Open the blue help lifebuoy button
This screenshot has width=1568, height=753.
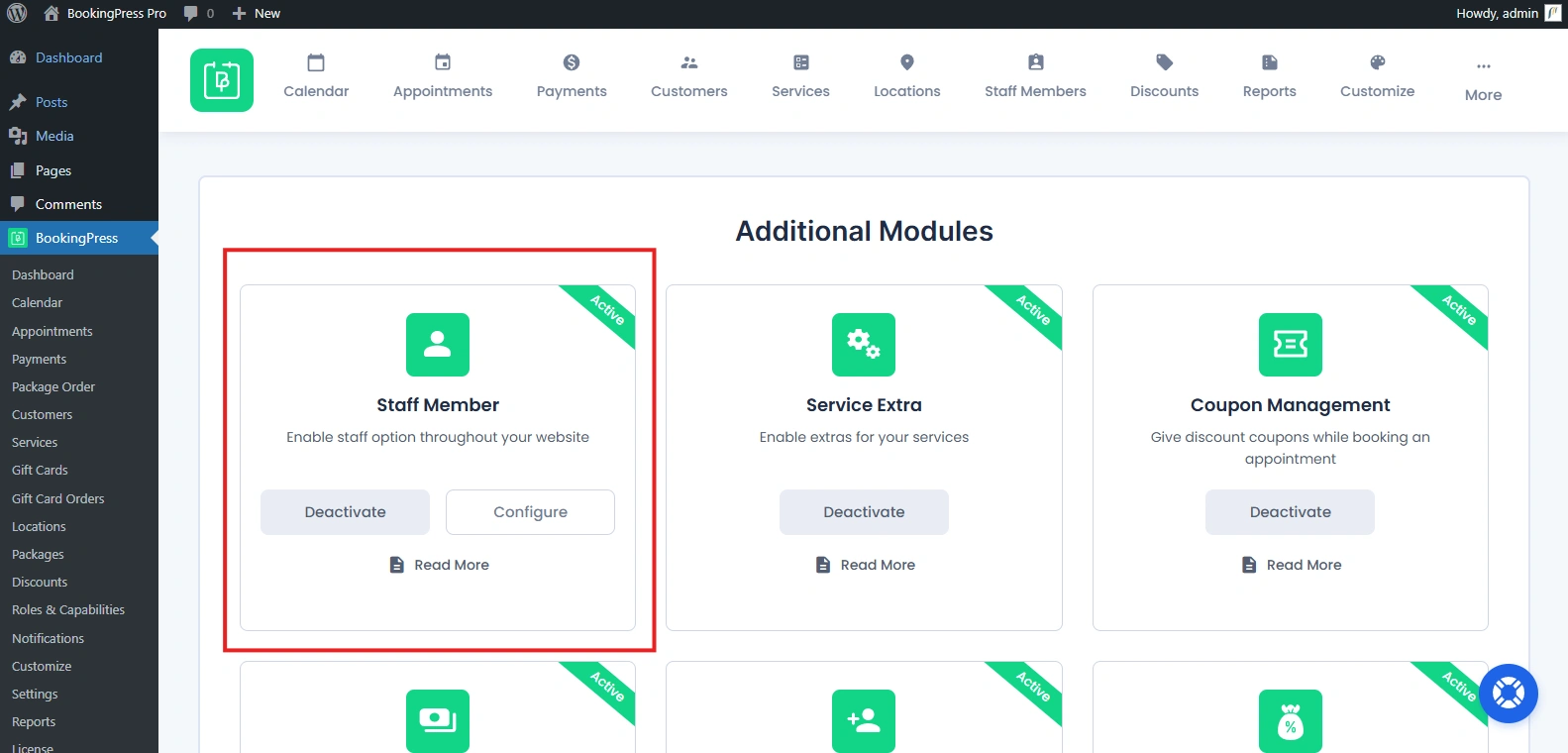point(1509,693)
